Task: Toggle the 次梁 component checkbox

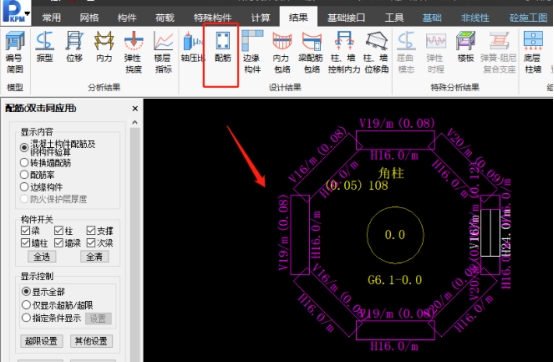Action: pyautogui.click(x=91, y=243)
